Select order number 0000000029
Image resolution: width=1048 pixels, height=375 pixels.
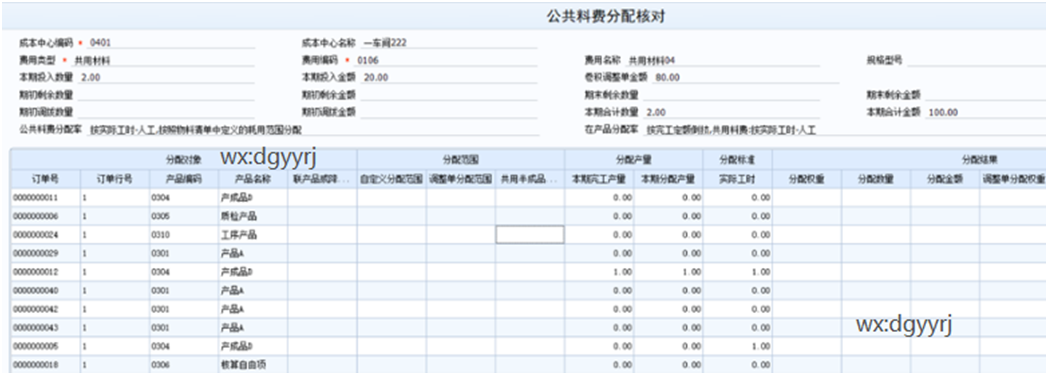coord(45,254)
